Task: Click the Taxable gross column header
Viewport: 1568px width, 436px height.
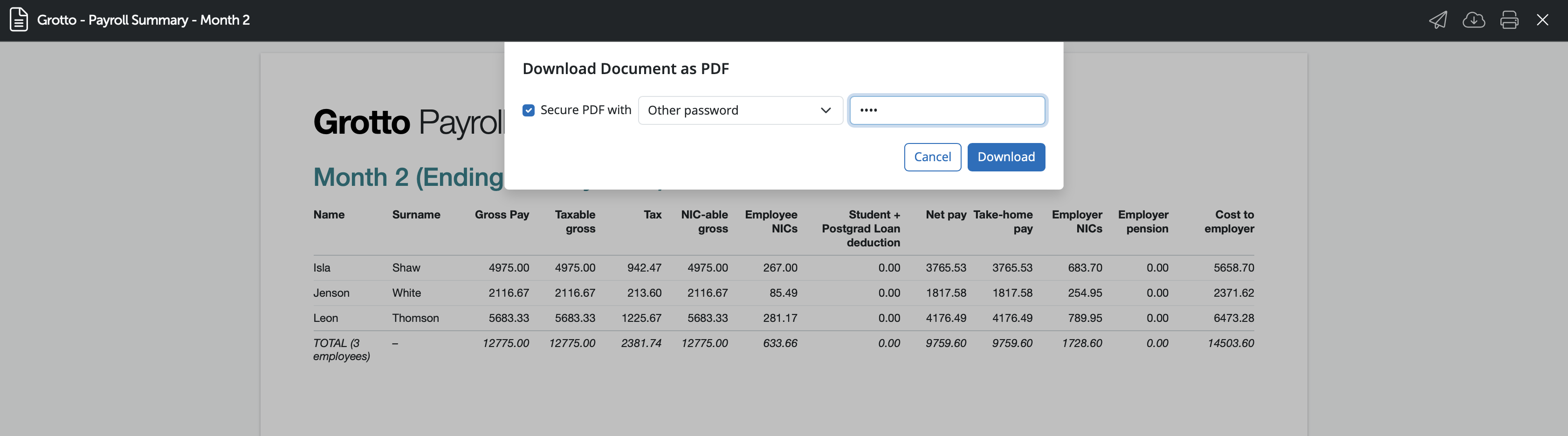Action: (x=575, y=221)
